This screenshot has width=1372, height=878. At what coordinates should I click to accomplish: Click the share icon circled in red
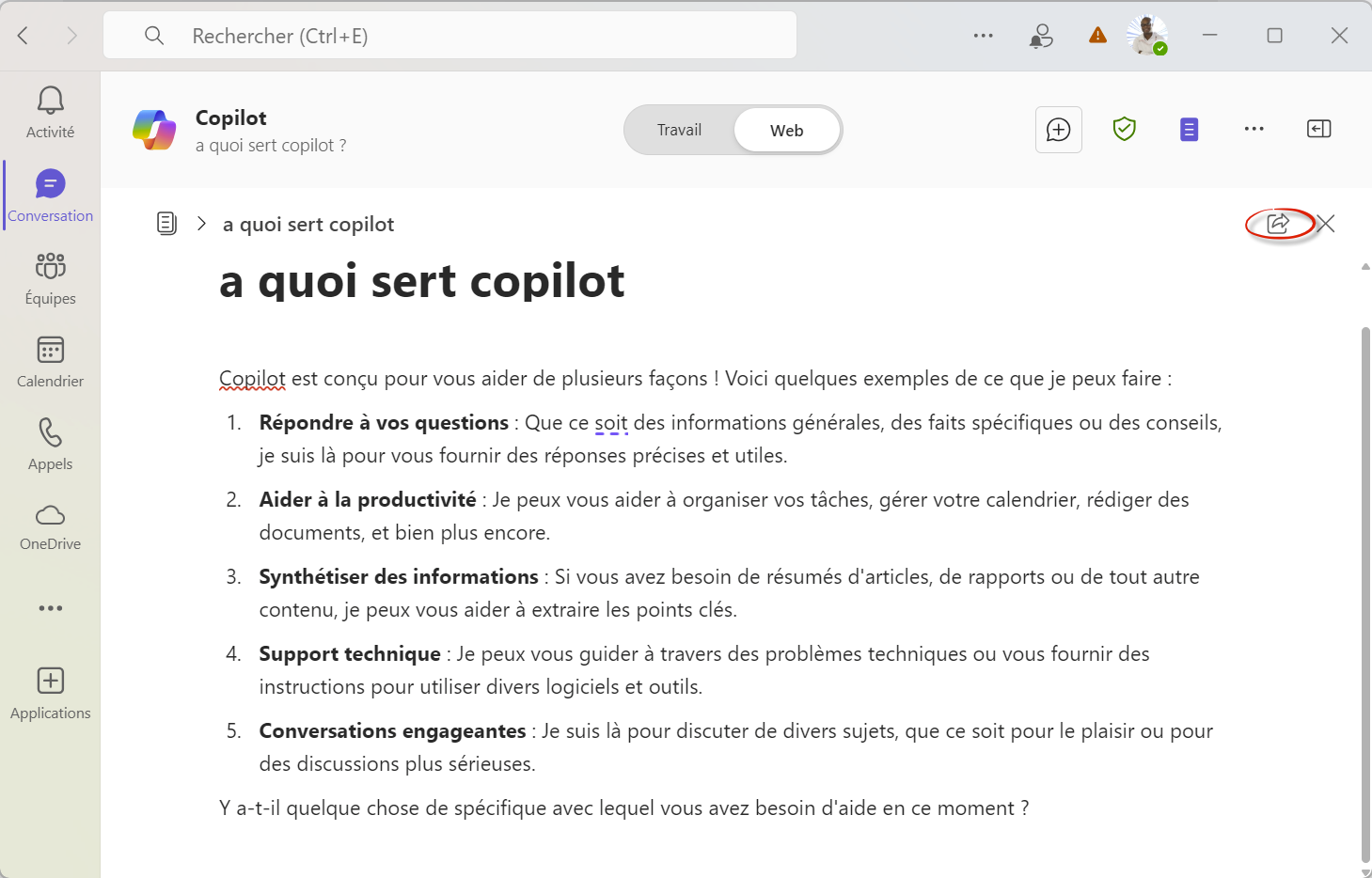pyautogui.click(x=1278, y=224)
